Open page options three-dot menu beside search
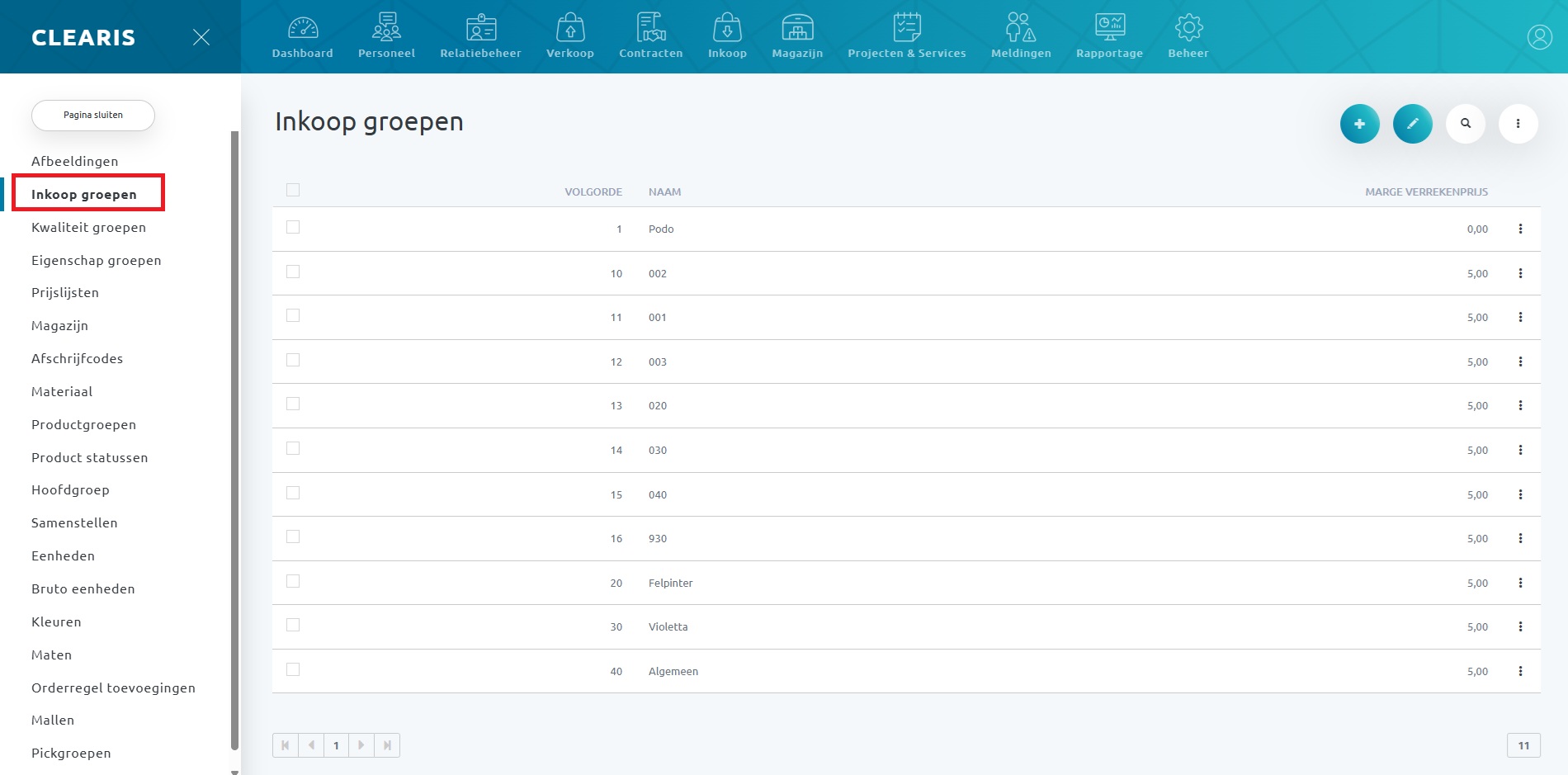1568x775 pixels. click(1518, 124)
